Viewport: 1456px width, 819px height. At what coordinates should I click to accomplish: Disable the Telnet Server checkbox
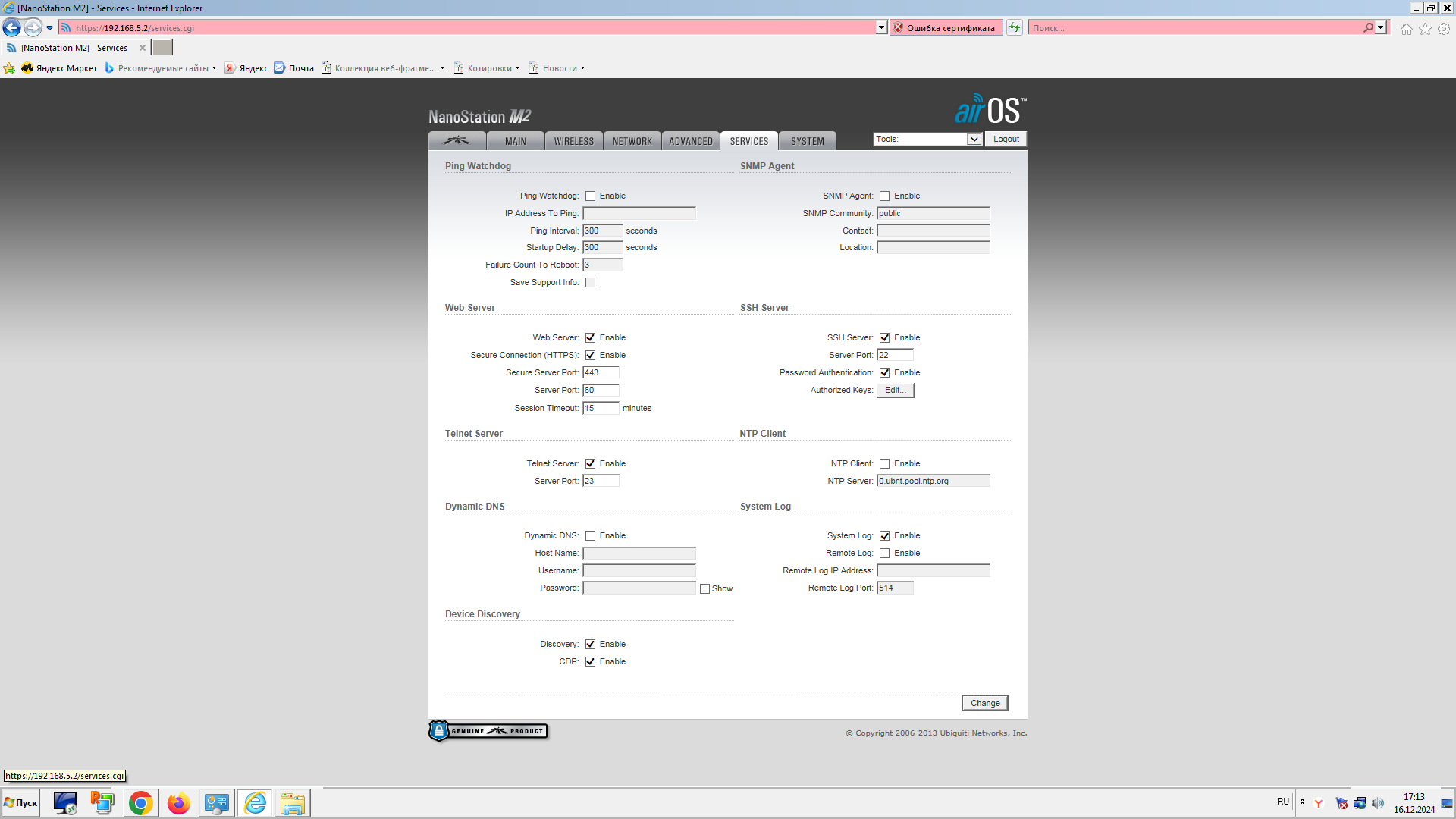pyautogui.click(x=590, y=464)
